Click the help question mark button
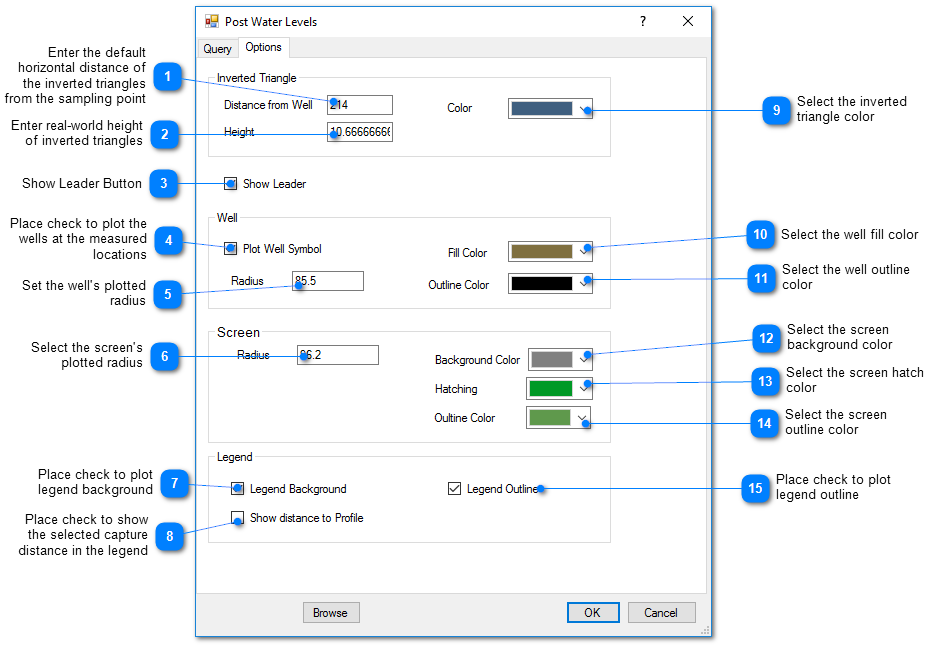Viewport: 932px width, 647px height. tap(642, 21)
